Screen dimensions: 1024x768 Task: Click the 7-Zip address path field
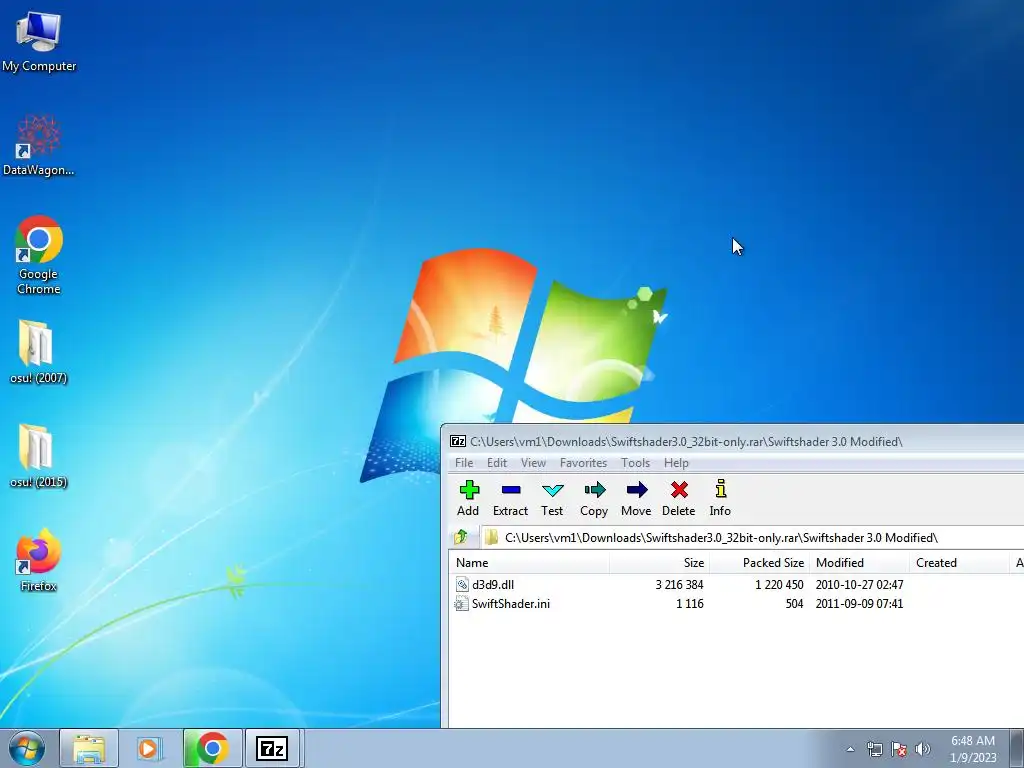(753, 537)
